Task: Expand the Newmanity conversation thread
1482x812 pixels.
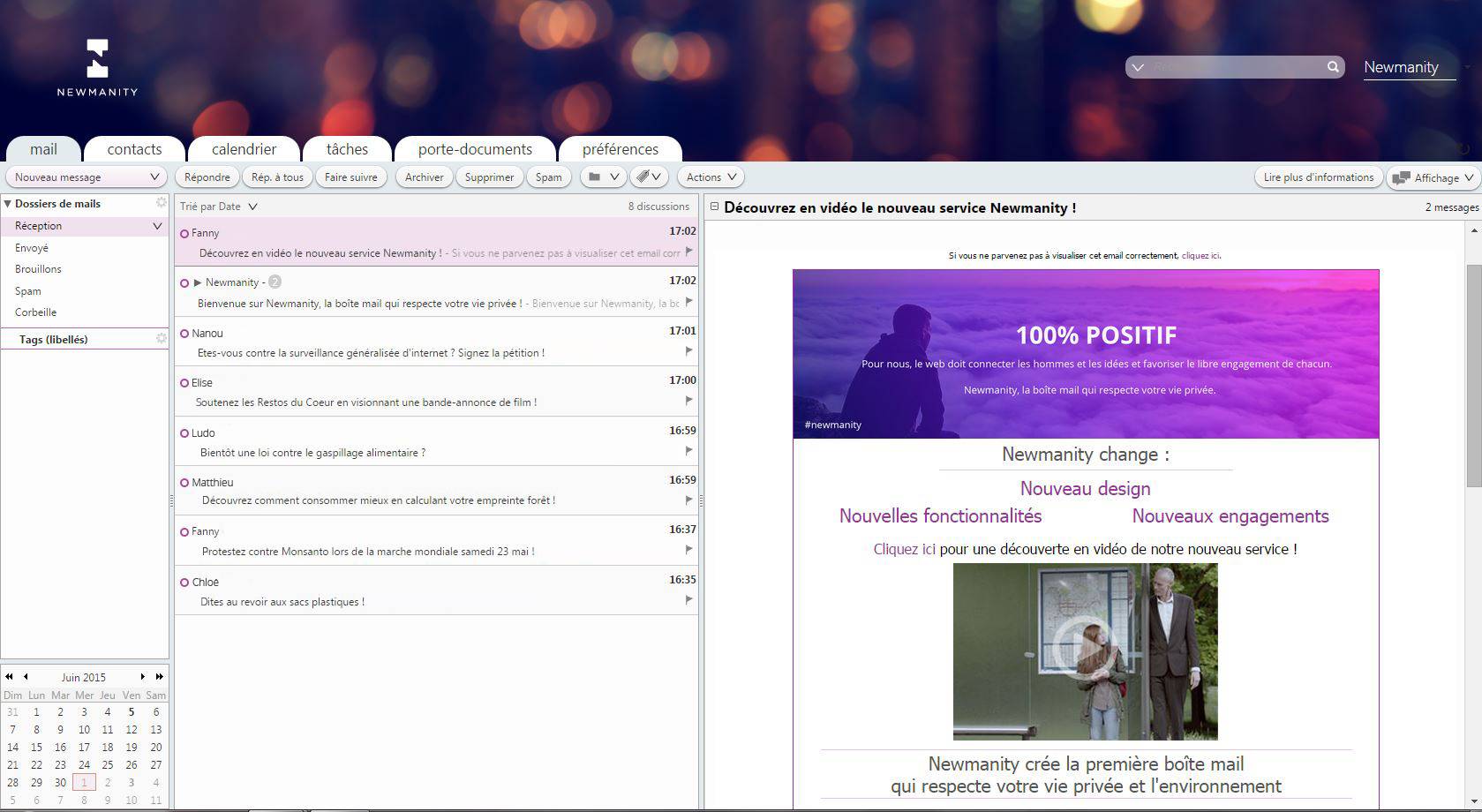Action: click(198, 283)
